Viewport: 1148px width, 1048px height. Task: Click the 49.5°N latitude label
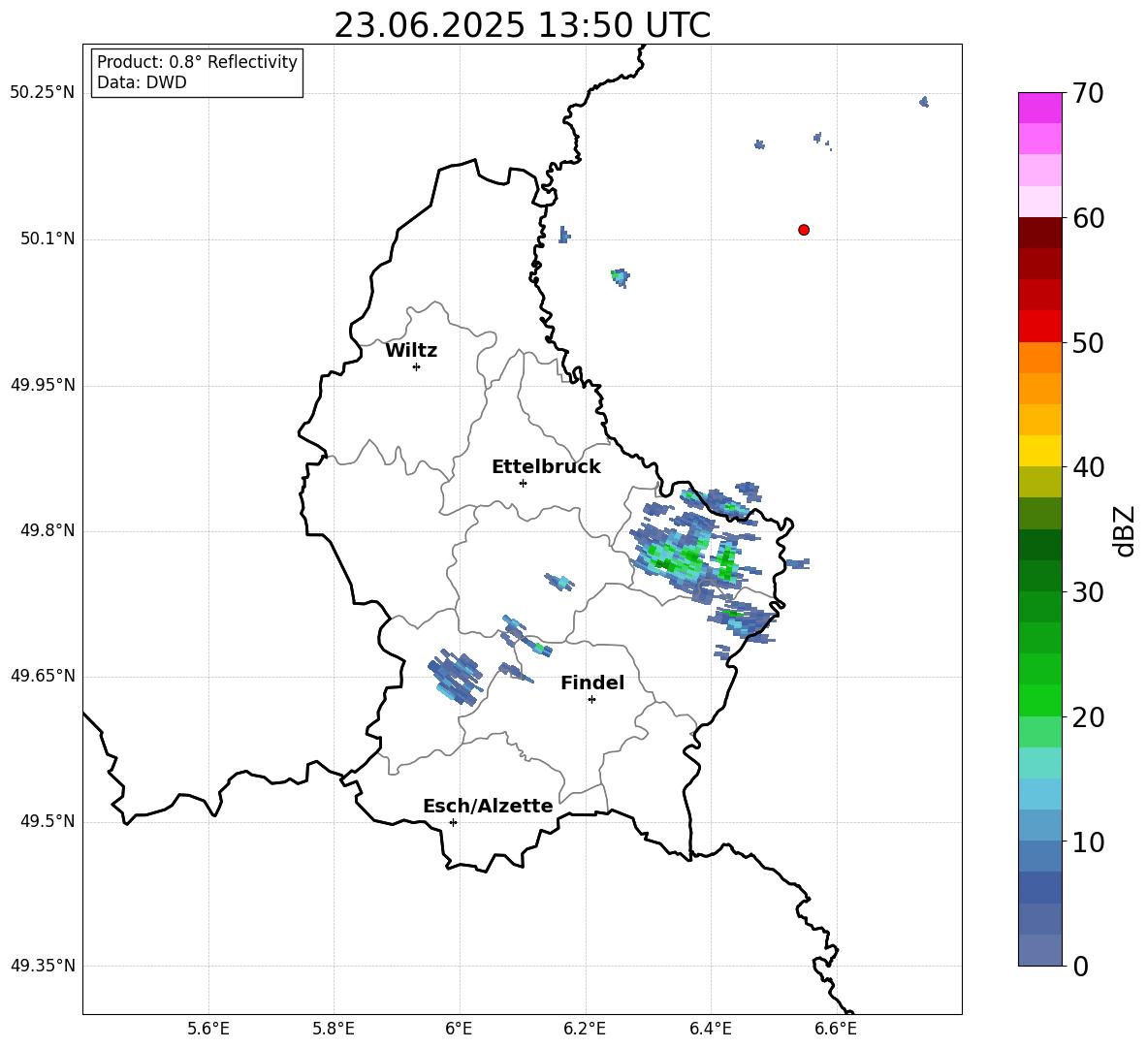(x=47, y=820)
